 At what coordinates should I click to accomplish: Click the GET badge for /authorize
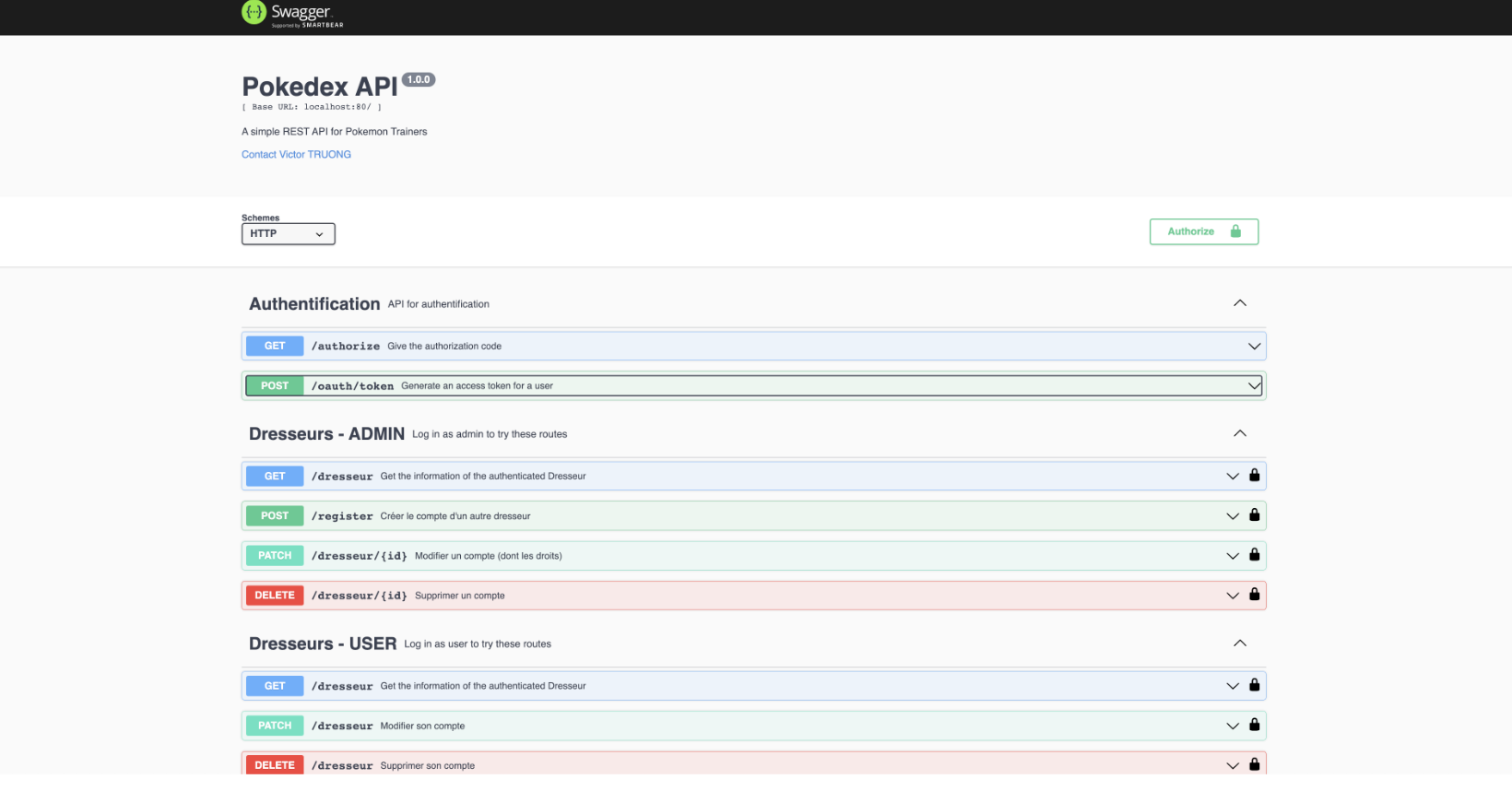pyautogui.click(x=275, y=347)
